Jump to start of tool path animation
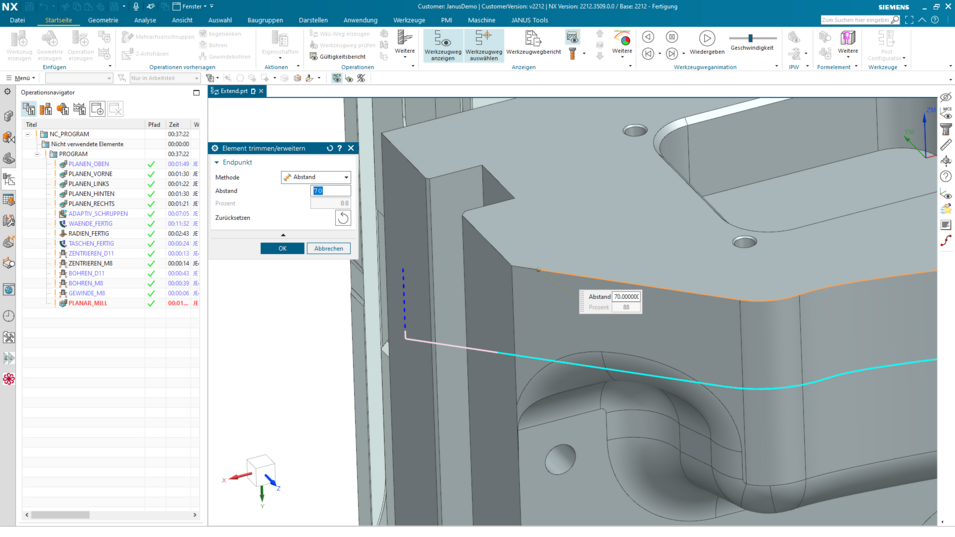This screenshot has height=537, width=955. click(x=648, y=54)
